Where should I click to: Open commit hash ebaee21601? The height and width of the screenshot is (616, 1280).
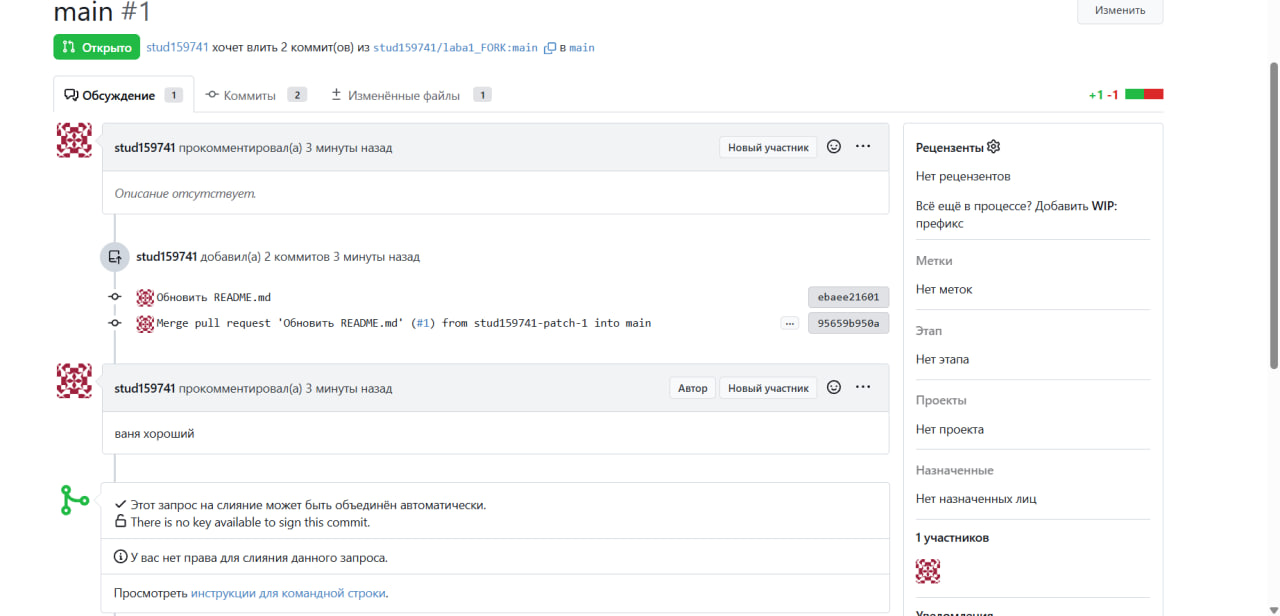coord(848,297)
